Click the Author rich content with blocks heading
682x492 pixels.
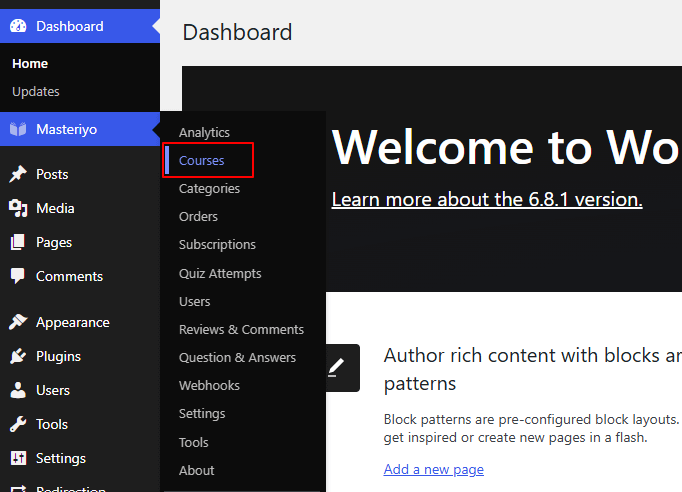533,369
